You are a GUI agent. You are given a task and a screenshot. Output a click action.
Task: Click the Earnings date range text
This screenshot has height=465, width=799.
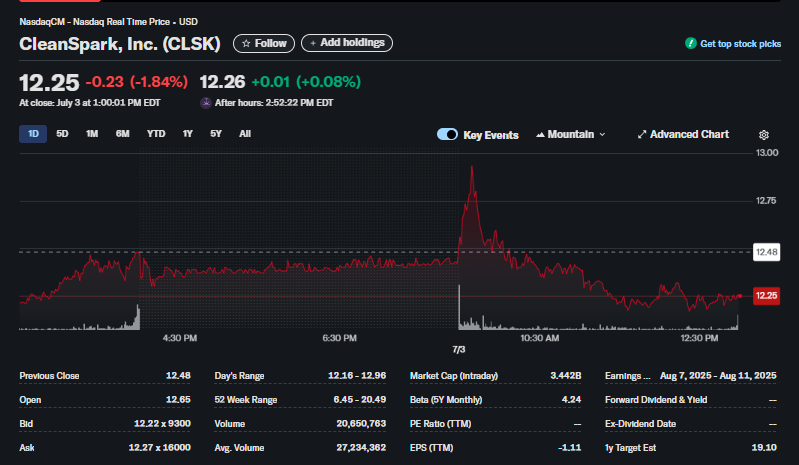click(x=718, y=376)
